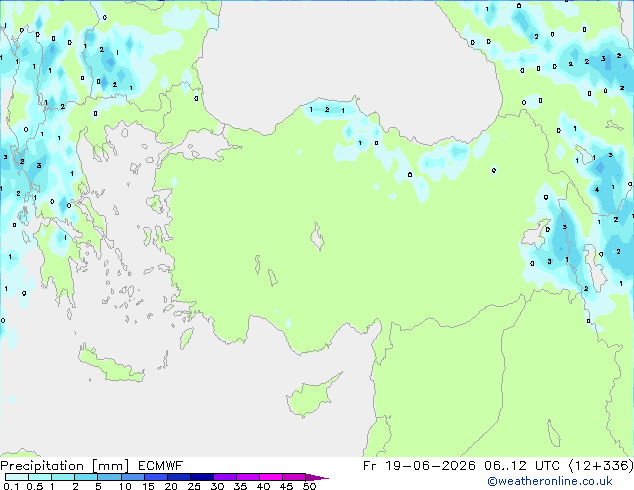
Task: Click the "25" legend scale label
Action: click(x=194, y=486)
